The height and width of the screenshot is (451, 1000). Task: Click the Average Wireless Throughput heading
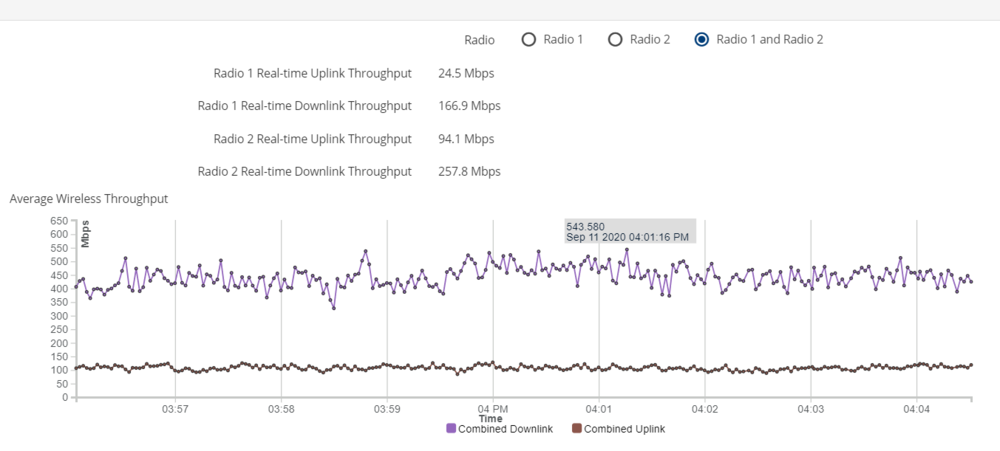point(89,199)
